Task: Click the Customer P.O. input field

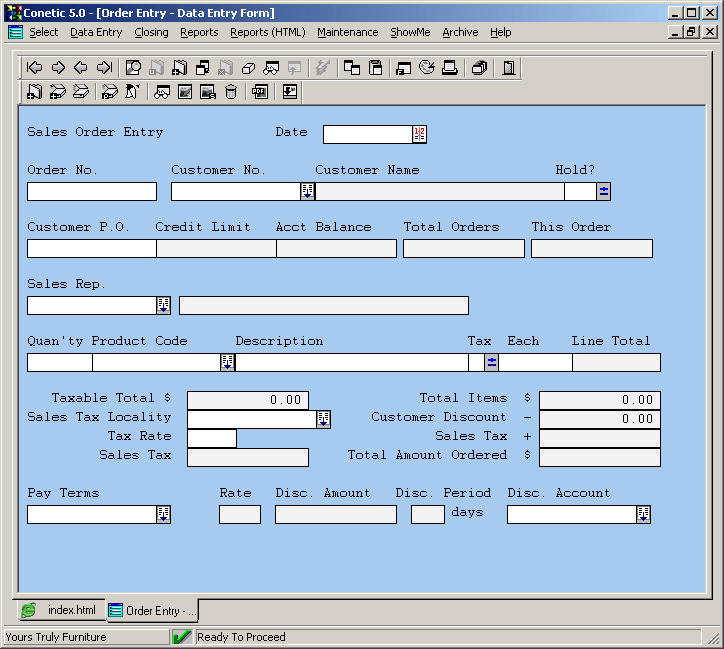Action: 91,248
